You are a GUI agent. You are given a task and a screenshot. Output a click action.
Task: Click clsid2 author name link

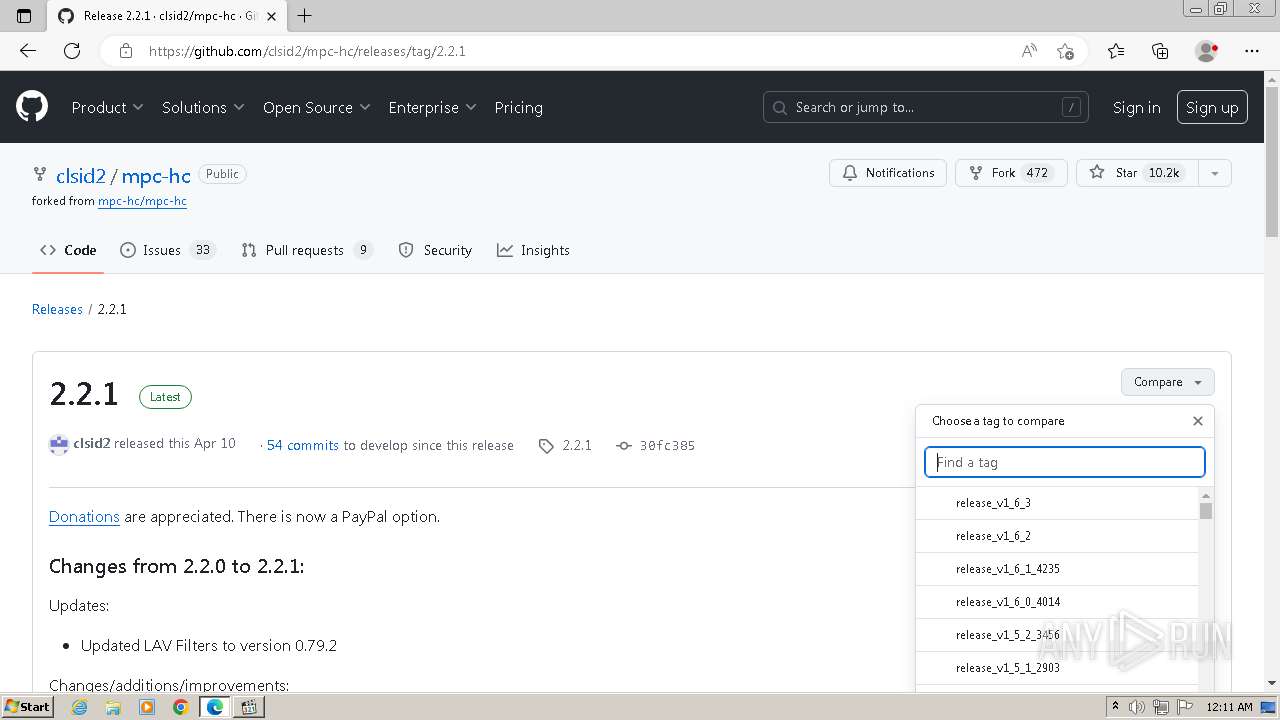(92, 443)
